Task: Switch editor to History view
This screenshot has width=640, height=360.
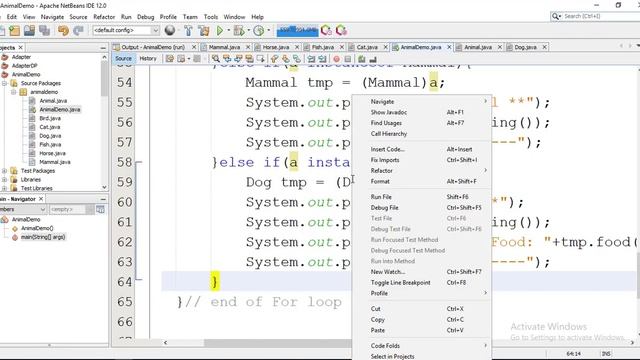Action: [x=148, y=59]
